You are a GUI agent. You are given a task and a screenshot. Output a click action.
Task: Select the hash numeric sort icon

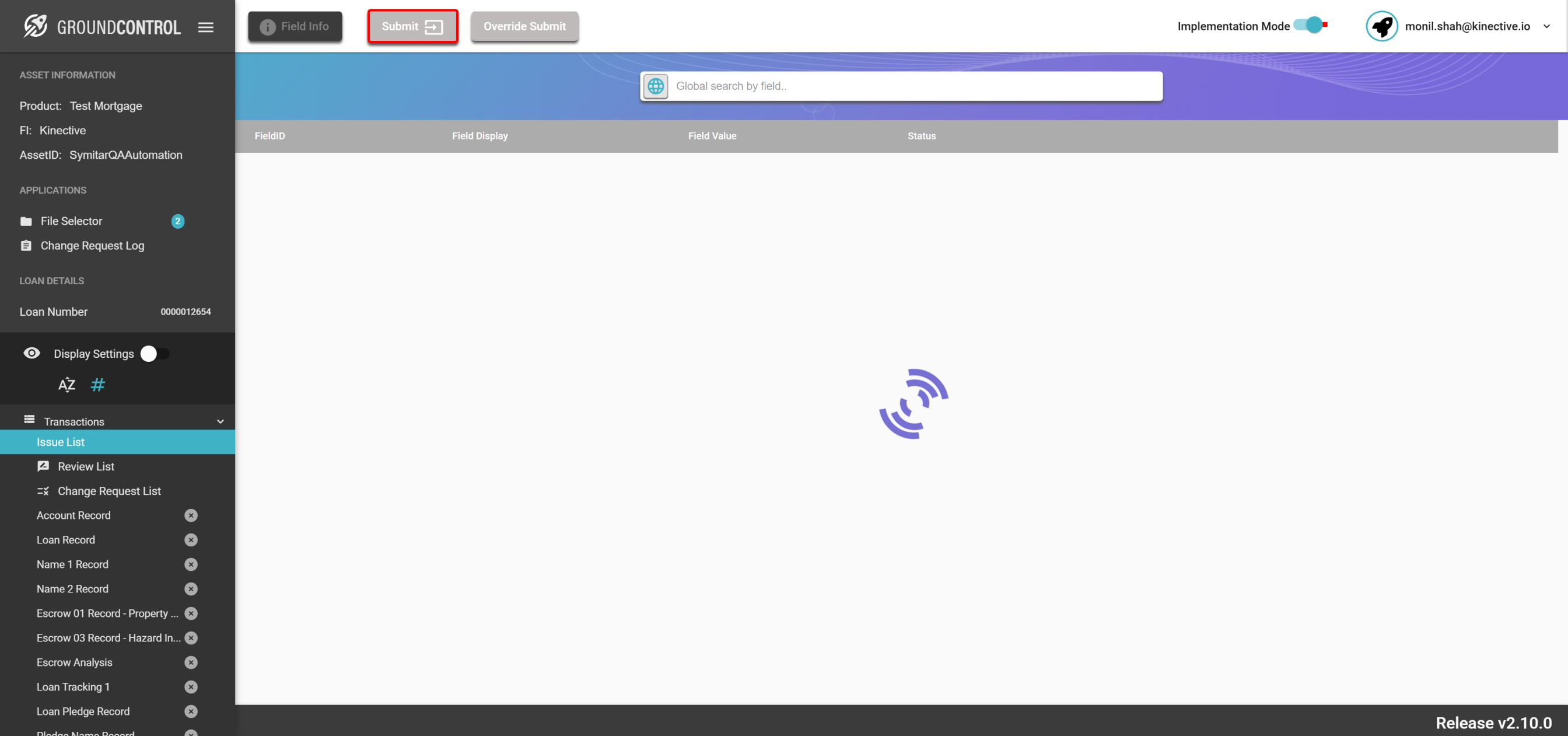pos(97,385)
